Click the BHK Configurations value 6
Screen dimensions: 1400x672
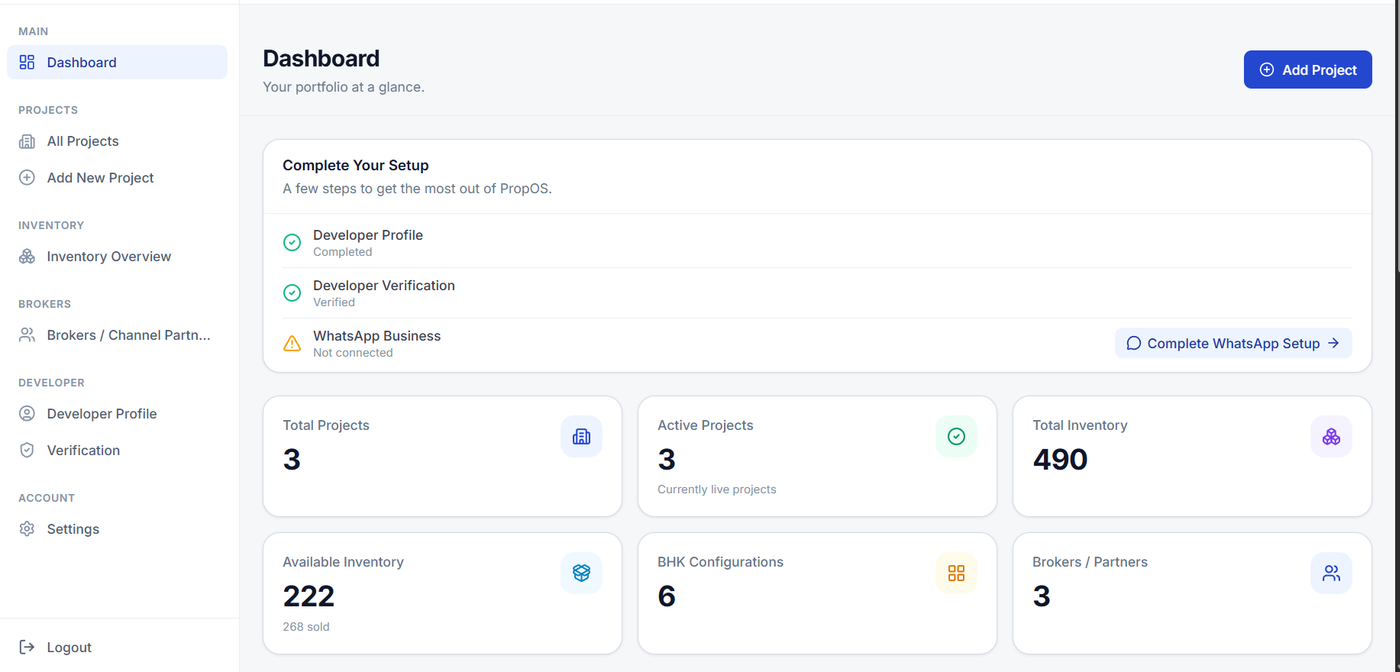667,596
